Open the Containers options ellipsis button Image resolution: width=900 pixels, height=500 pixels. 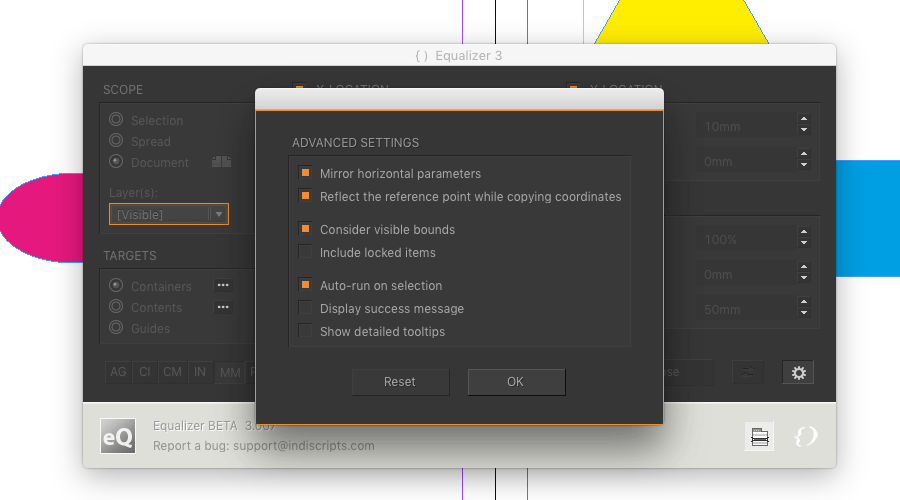[223, 286]
